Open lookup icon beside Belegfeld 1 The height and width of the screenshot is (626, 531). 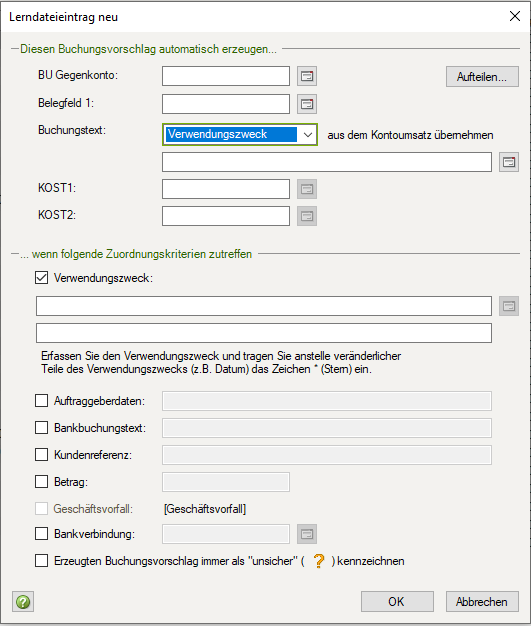[307, 104]
